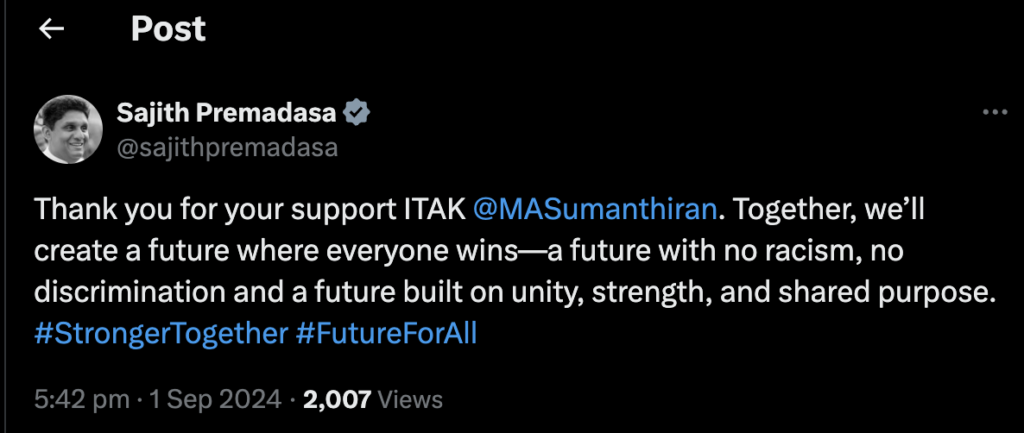Click the Post heading
1024x433 pixels.
(x=168, y=29)
